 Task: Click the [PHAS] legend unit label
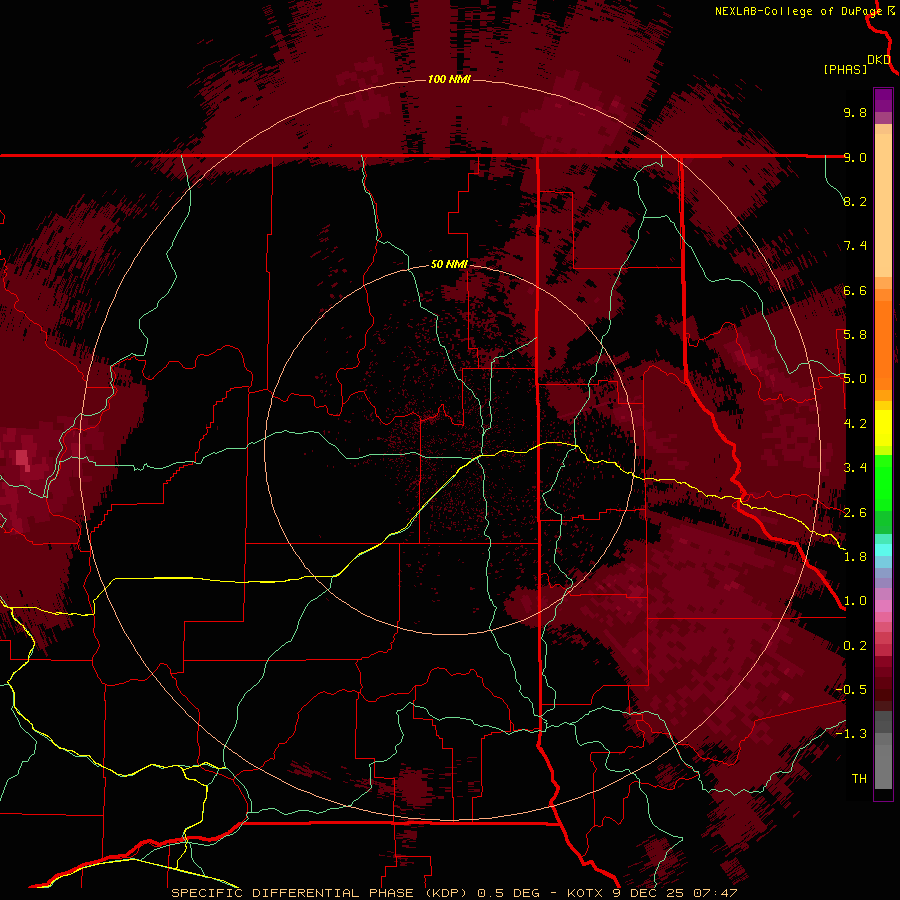coord(845,69)
